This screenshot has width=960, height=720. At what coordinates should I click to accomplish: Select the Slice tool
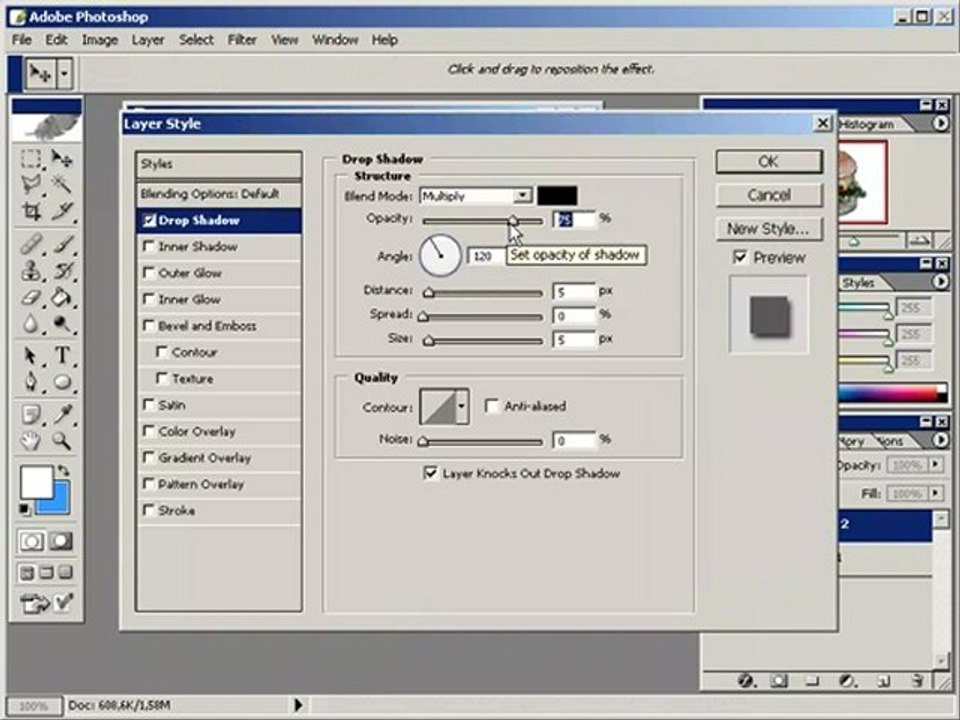point(62,212)
